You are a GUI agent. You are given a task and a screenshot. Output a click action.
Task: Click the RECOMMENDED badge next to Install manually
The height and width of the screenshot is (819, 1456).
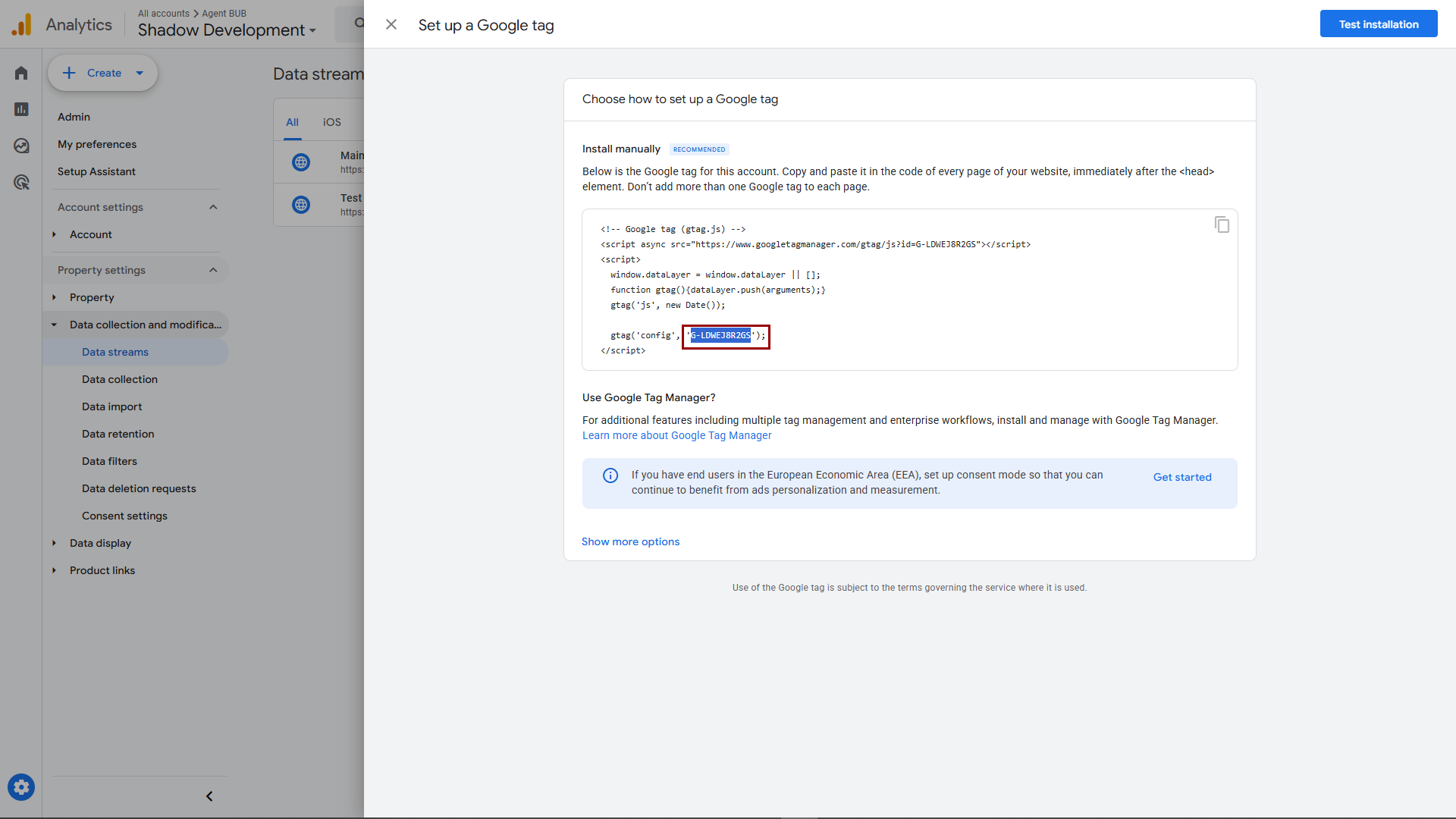(x=699, y=149)
